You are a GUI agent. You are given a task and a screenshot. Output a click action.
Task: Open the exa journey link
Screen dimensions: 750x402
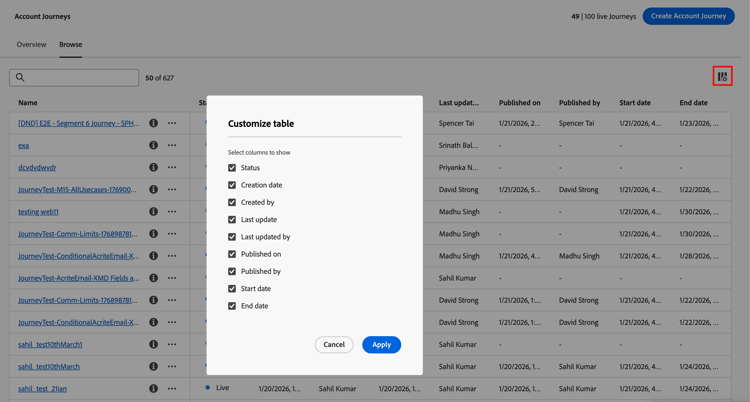pos(23,145)
